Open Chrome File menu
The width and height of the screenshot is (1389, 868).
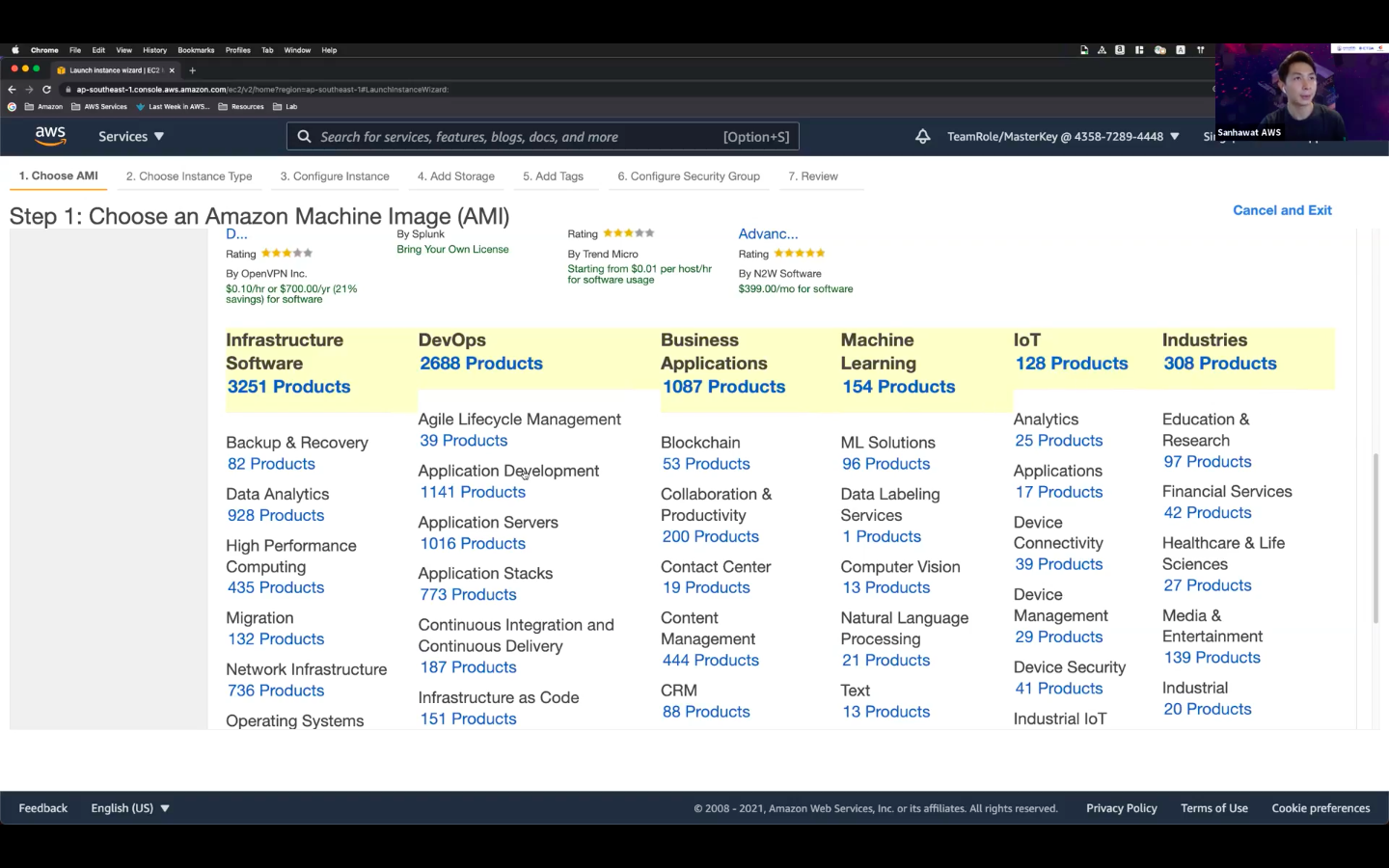pyautogui.click(x=75, y=50)
